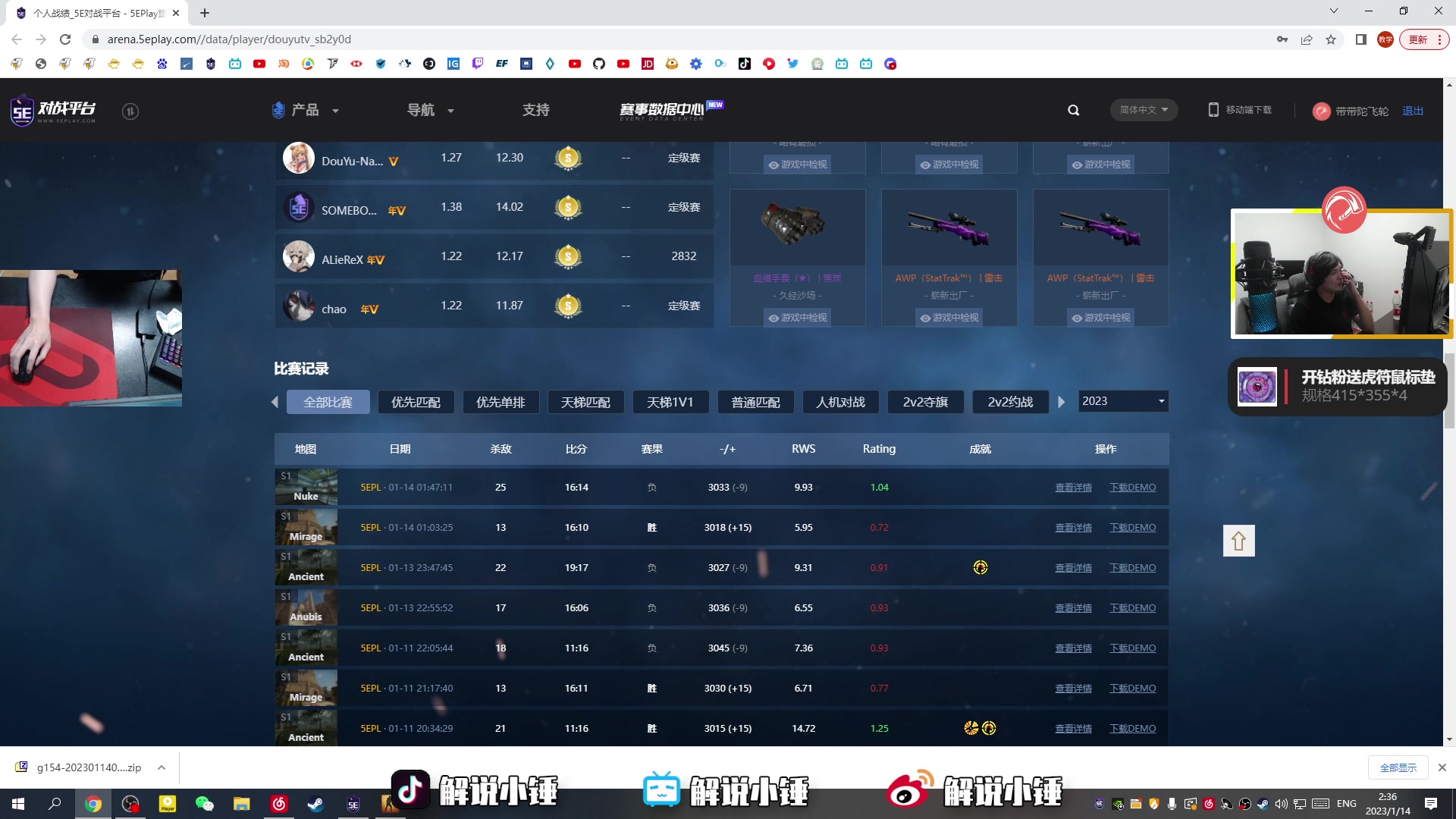Click the 5E对战平台 logo
The width and height of the screenshot is (1456, 819).
coord(53,110)
